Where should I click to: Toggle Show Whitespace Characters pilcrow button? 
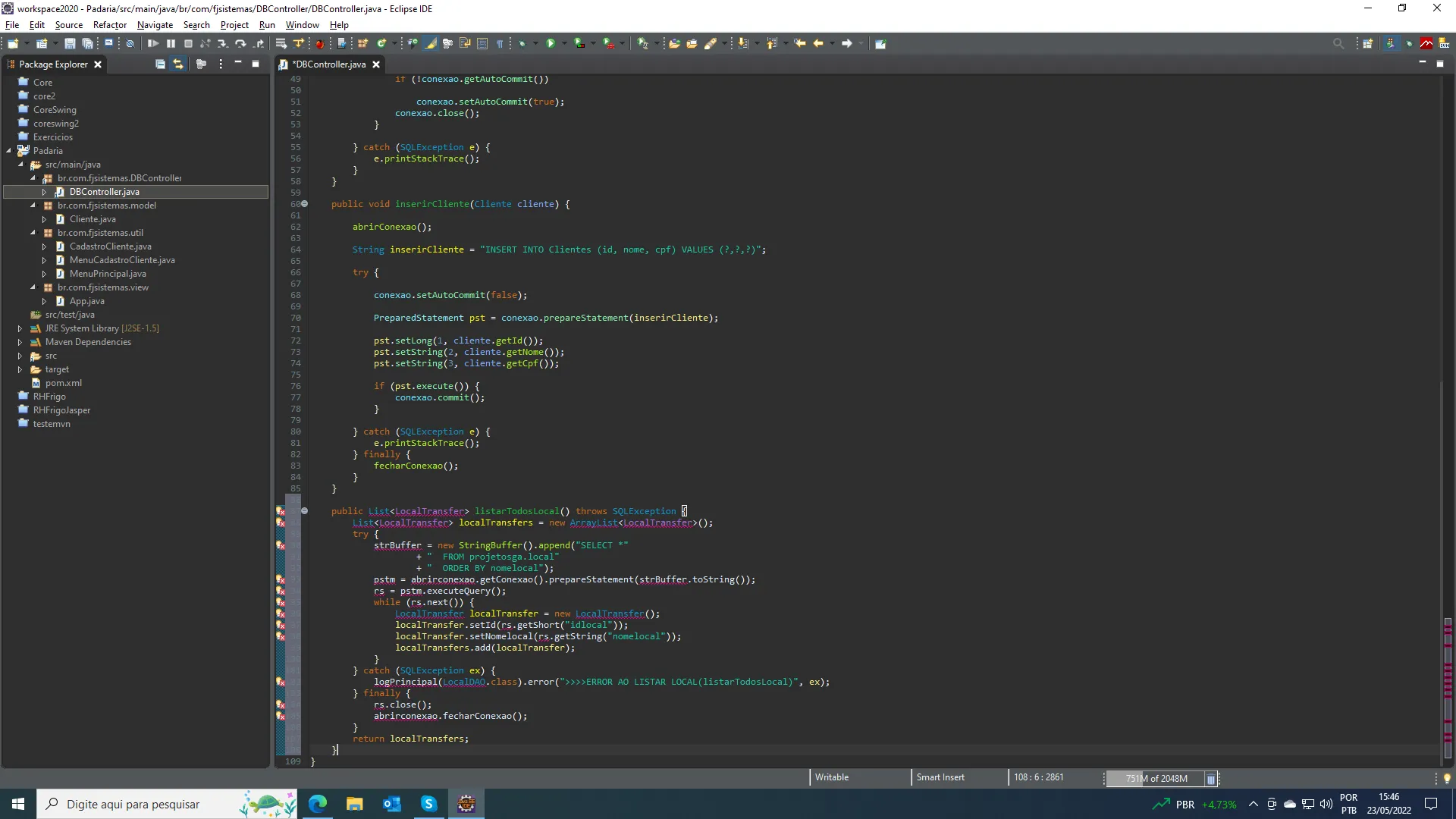click(500, 44)
